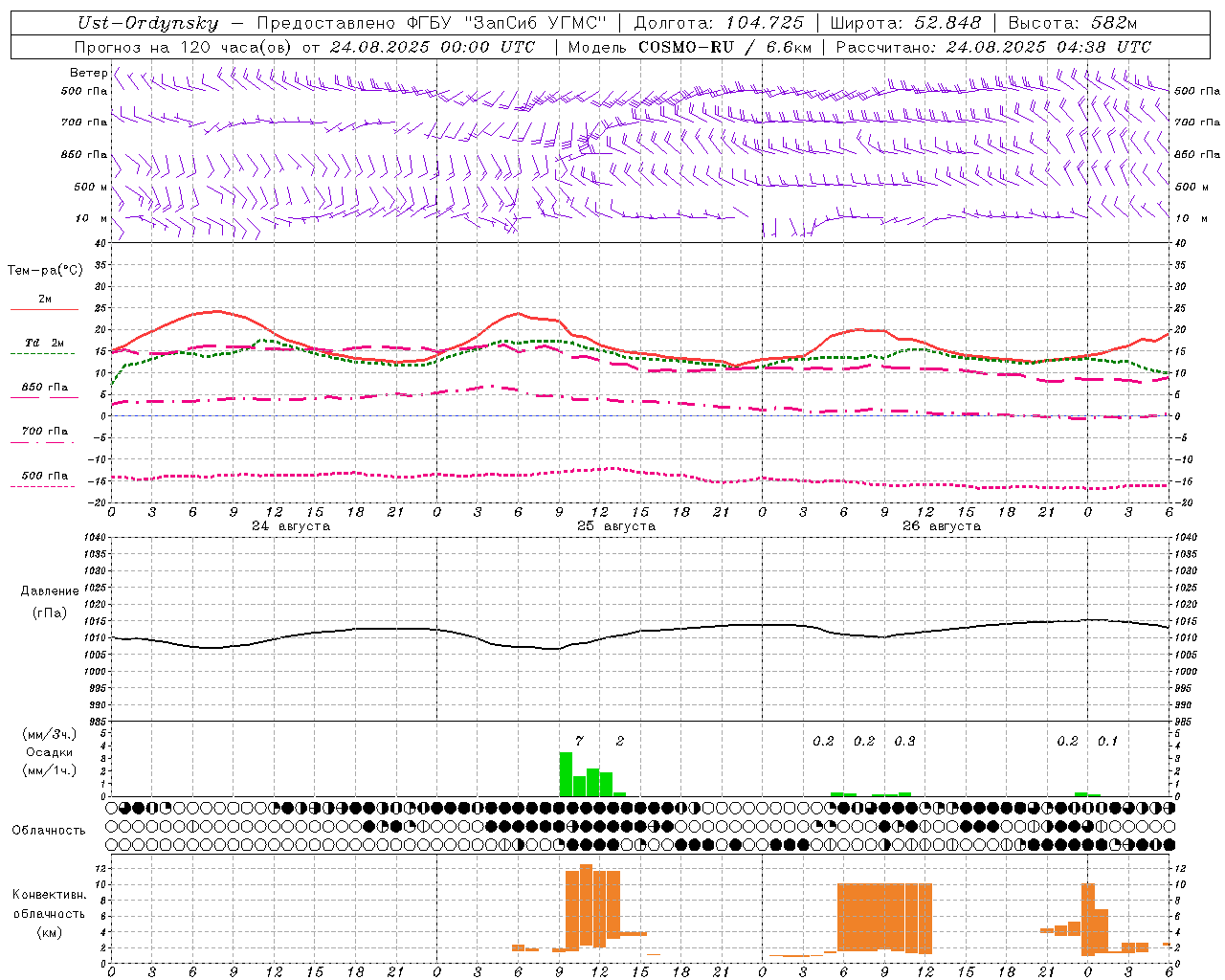Click the Ветер panel label
Screen dimensions: 1225x980
tap(88, 73)
